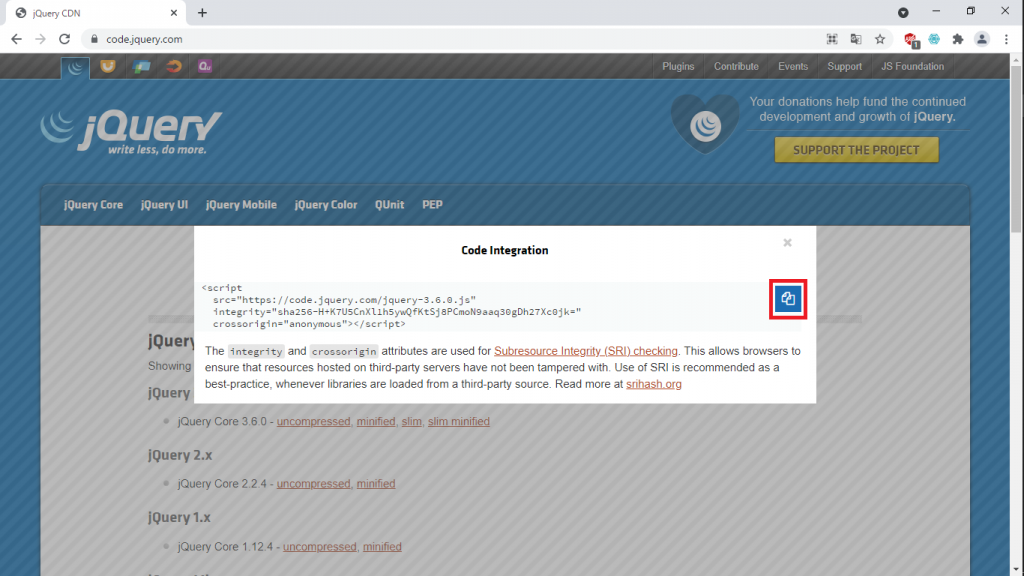The width and height of the screenshot is (1024, 576).
Task: Bookmark this page with the star
Action: (x=879, y=38)
